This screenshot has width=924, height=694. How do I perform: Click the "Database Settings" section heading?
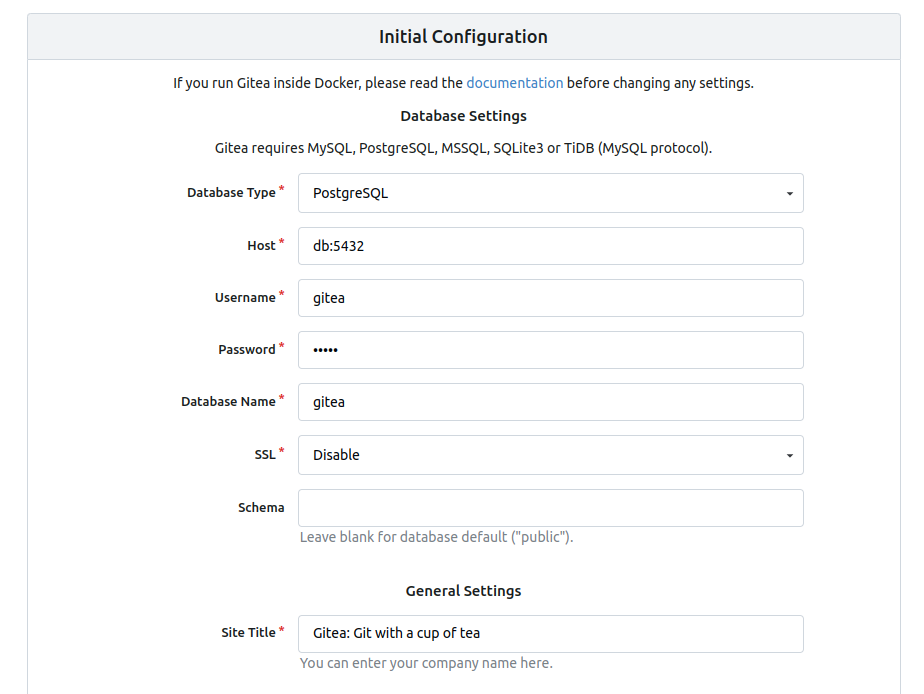pos(463,116)
